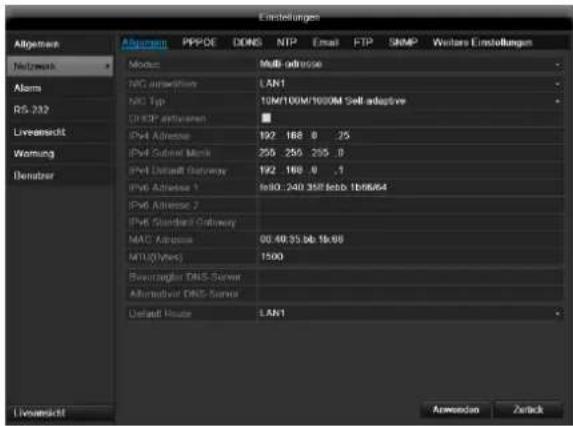Expand the Modus dropdown showing Multi-adresse
573x426 pixels.
pyautogui.click(x=410, y=65)
